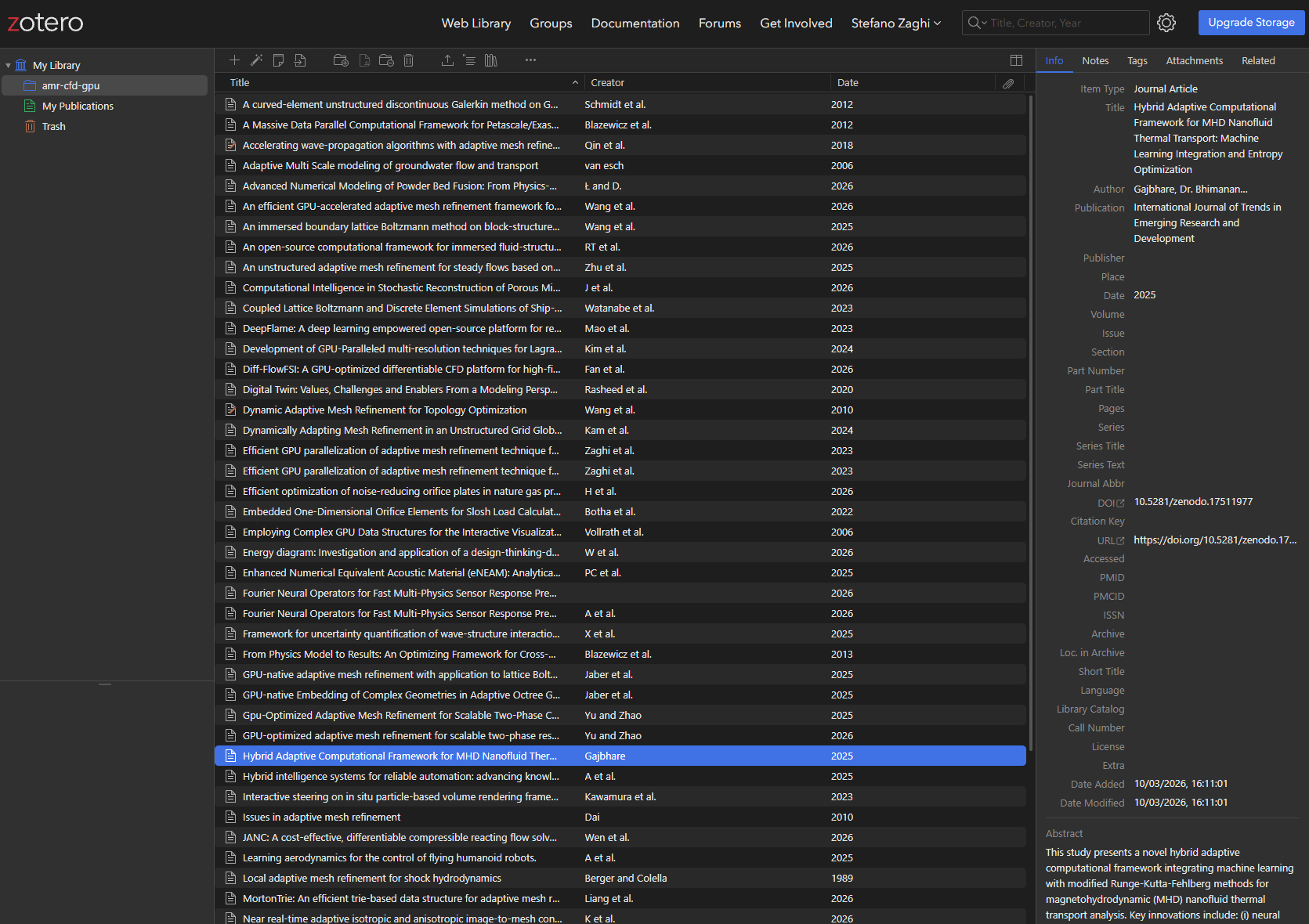1309x924 pixels.
Task: Create a new standalone note
Action: click(x=278, y=60)
